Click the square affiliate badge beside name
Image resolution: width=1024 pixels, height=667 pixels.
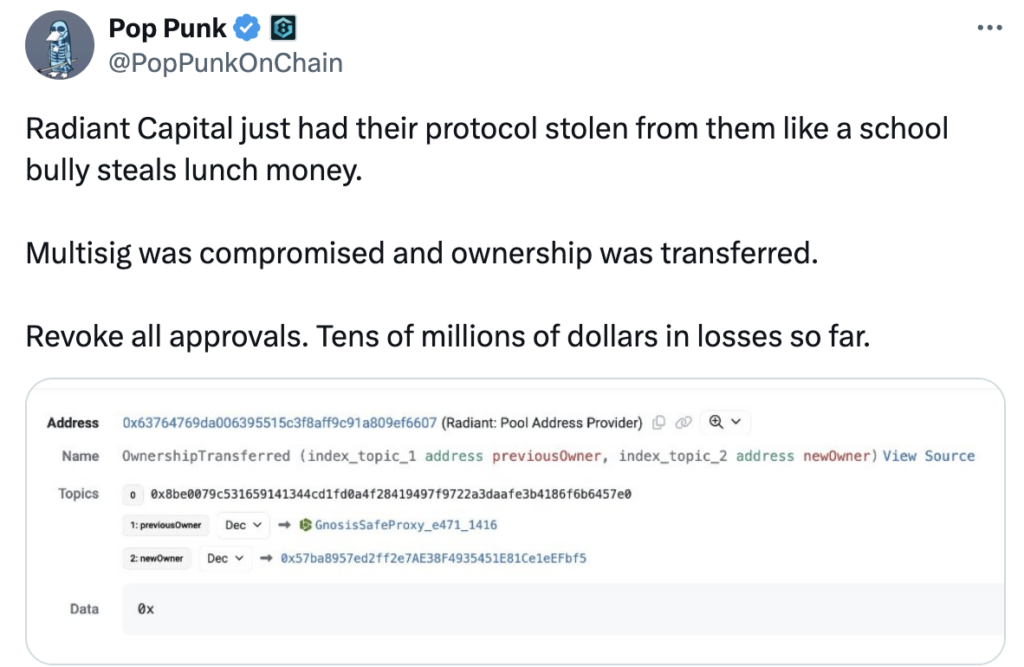click(x=283, y=28)
